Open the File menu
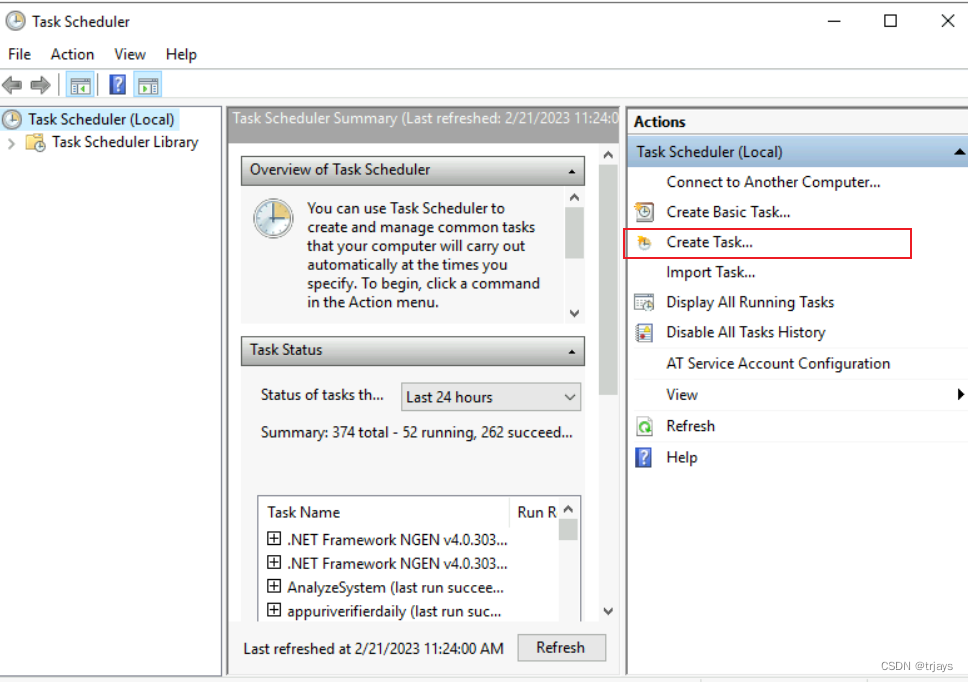The image size is (968, 682). point(19,54)
